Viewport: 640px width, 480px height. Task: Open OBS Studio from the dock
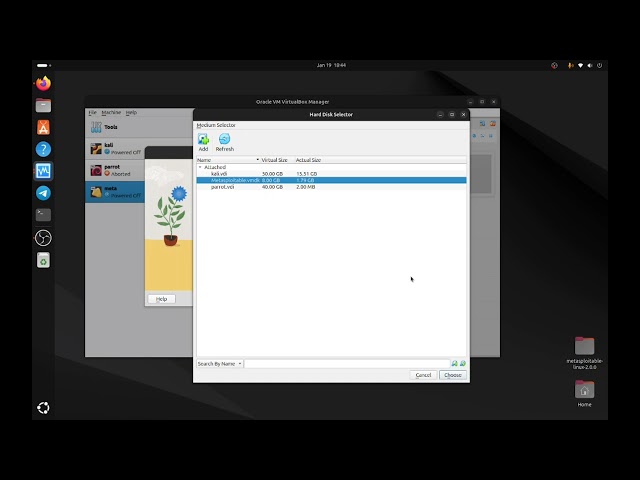[43, 238]
